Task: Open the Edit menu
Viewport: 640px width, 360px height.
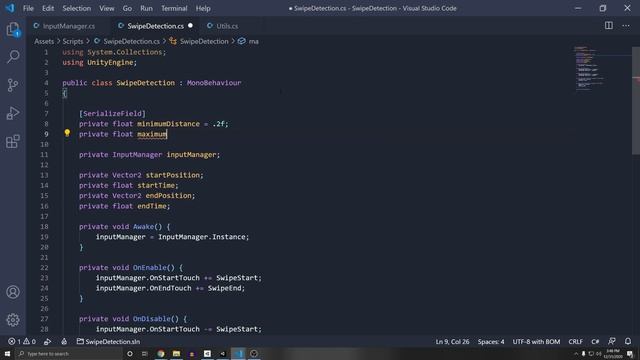Action: tap(48, 8)
